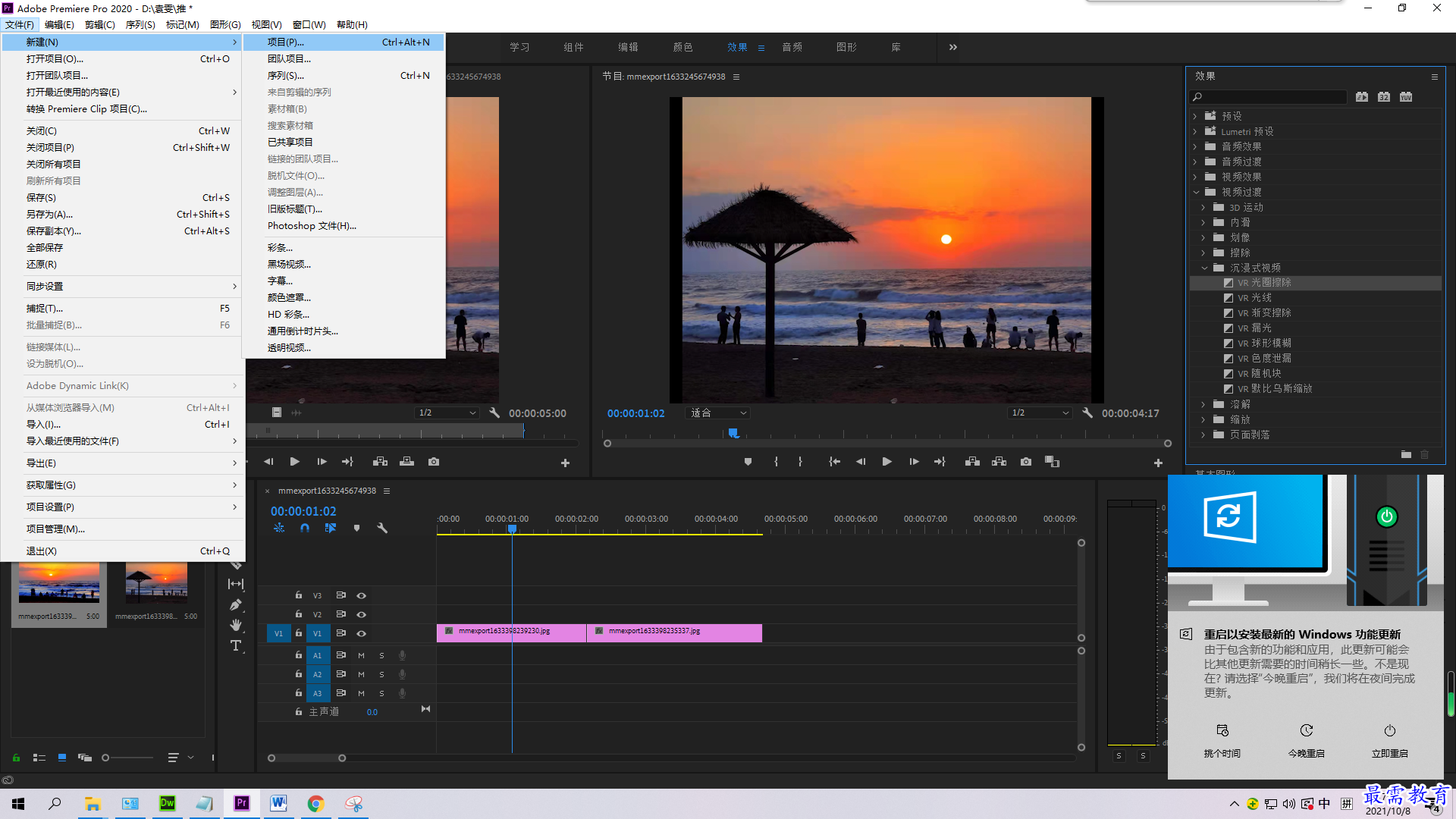Toggle V1 source patching button
Viewport: 1456px width, 819px height.
(x=278, y=634)
